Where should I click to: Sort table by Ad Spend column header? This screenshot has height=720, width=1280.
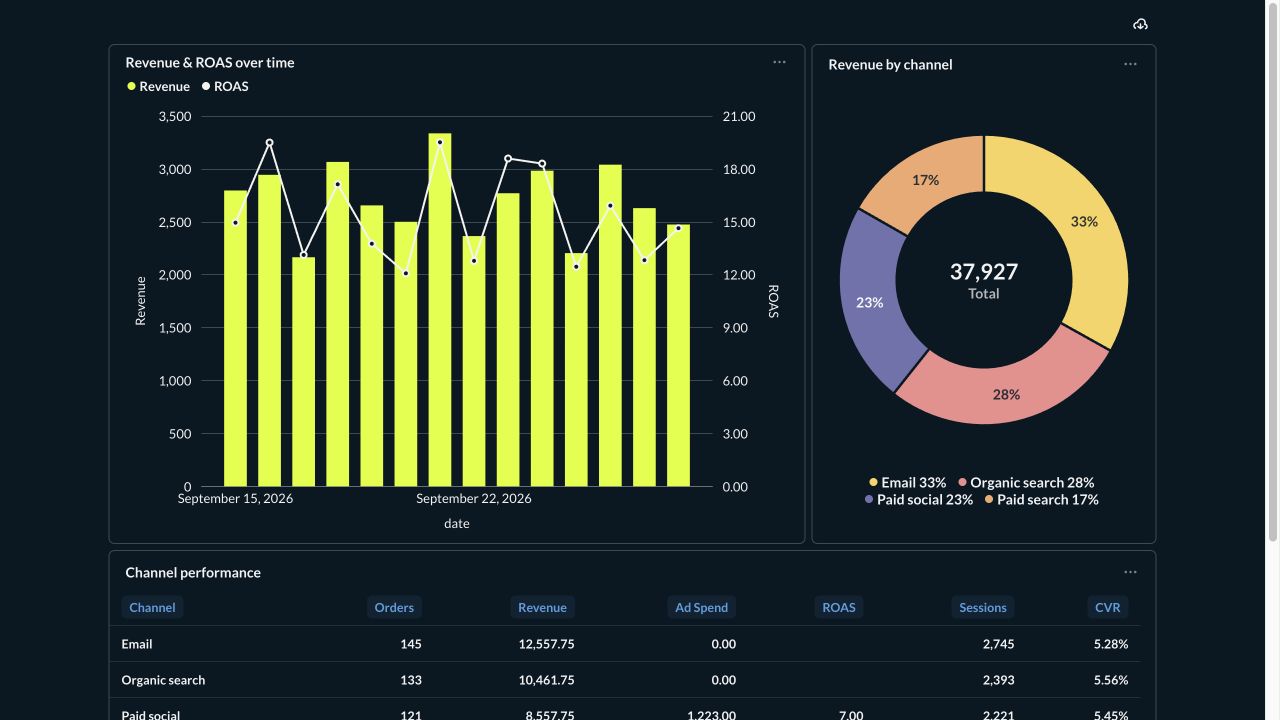(x=701, y=607)
